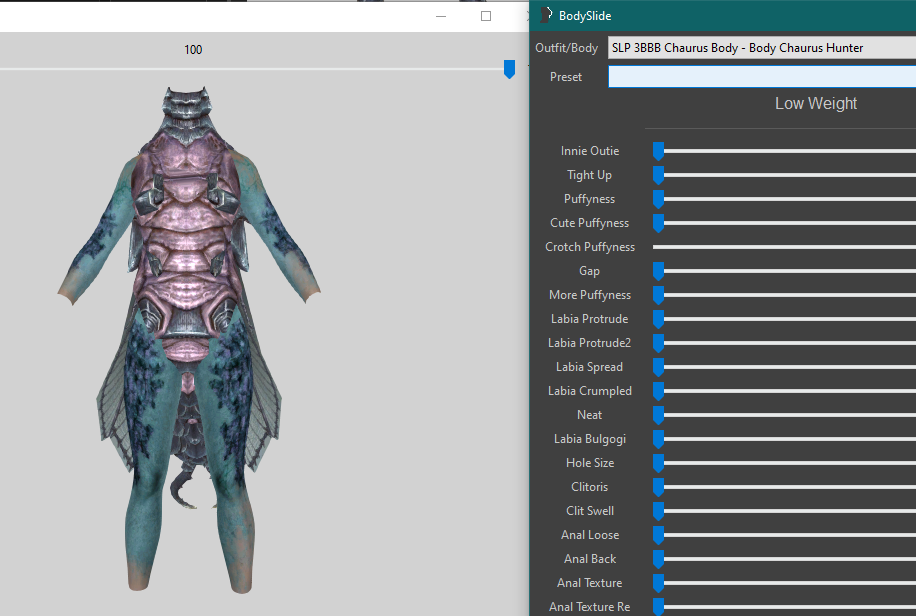Click the preview window weight slider handle
This screenshot has height=616, width=916.
(509, 69)
